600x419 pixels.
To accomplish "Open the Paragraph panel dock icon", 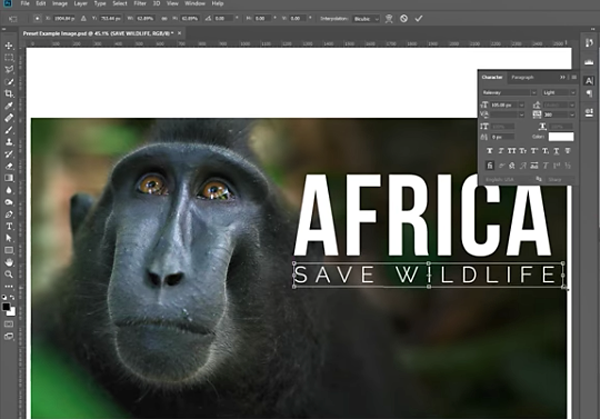I will tap(589, 93).
